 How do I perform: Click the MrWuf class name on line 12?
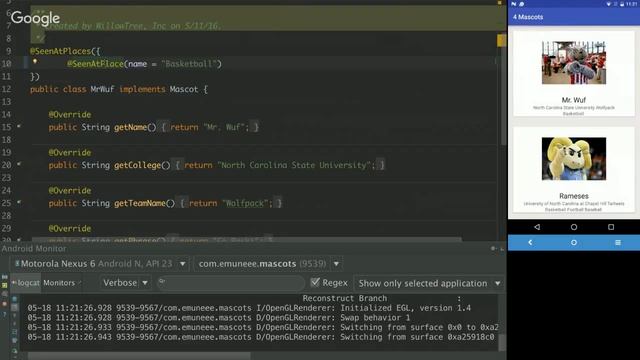click(102, 89)
